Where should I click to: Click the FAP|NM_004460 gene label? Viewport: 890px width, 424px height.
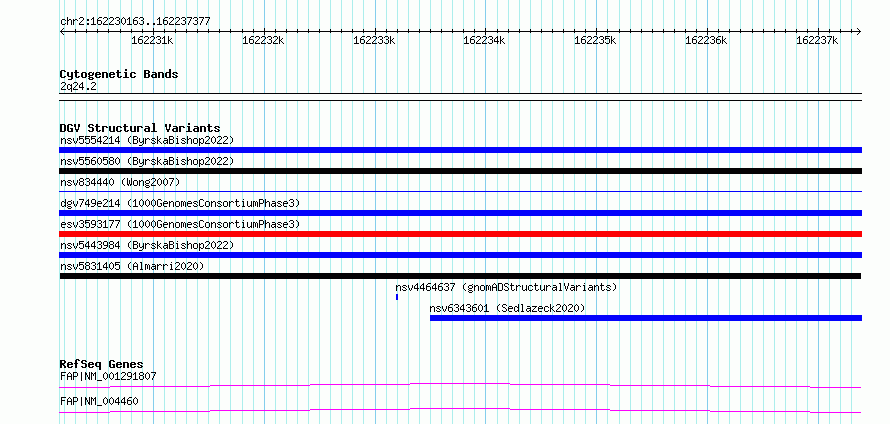99,401
